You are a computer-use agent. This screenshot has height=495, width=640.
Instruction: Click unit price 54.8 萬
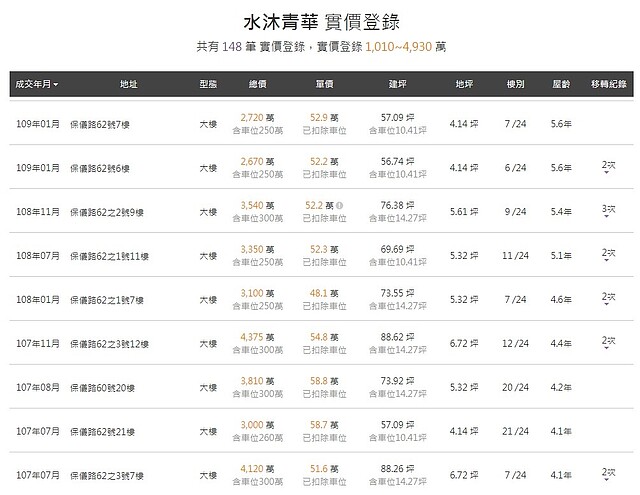point(324,337)
